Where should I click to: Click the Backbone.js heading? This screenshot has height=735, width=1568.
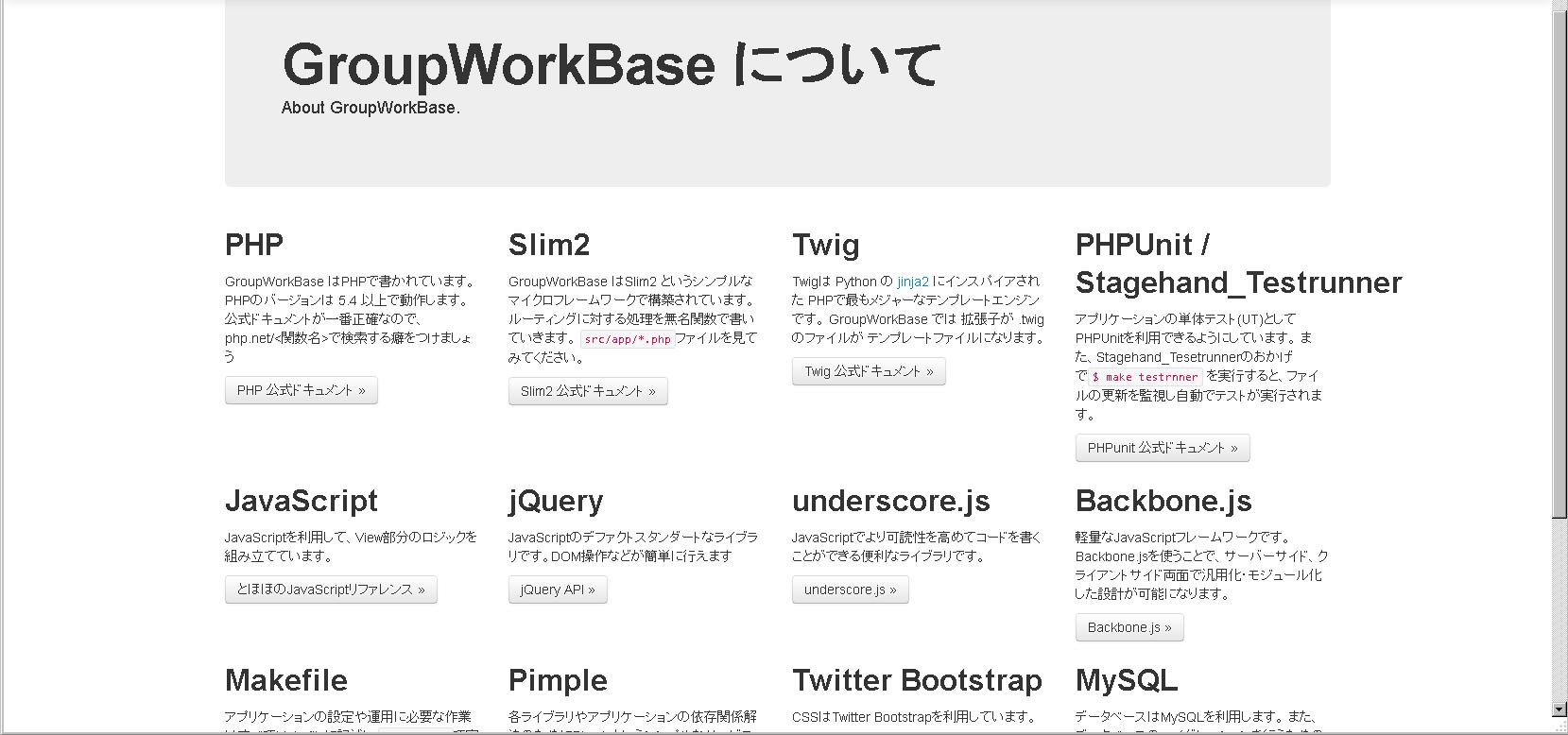click(1163, 501)
